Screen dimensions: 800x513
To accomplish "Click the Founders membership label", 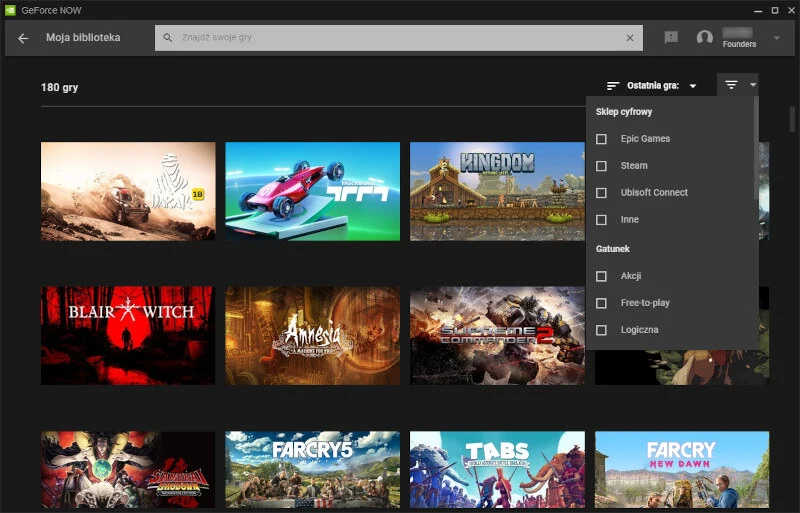I will point(739,44).
